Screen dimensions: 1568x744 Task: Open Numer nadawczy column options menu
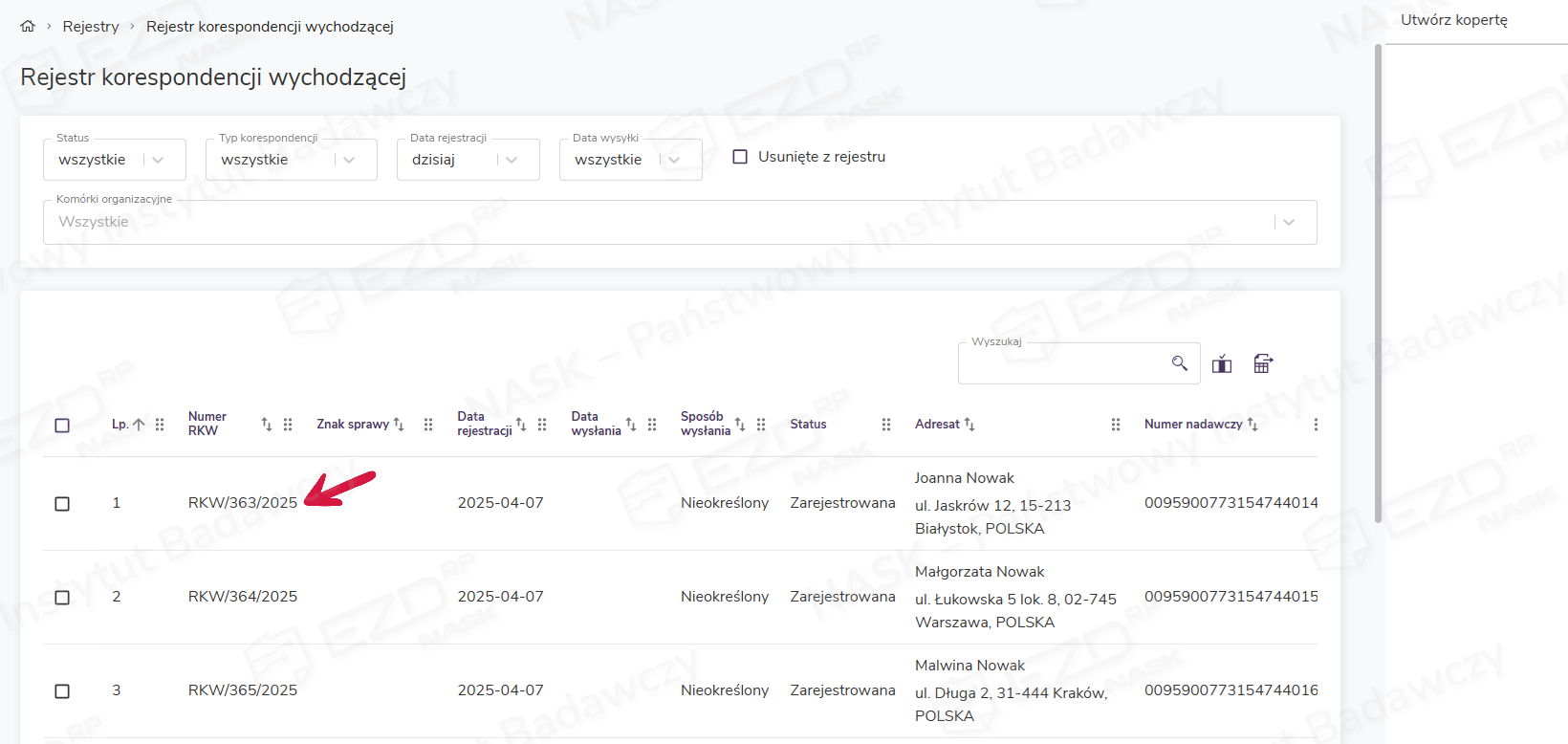tap(1316, 425)
